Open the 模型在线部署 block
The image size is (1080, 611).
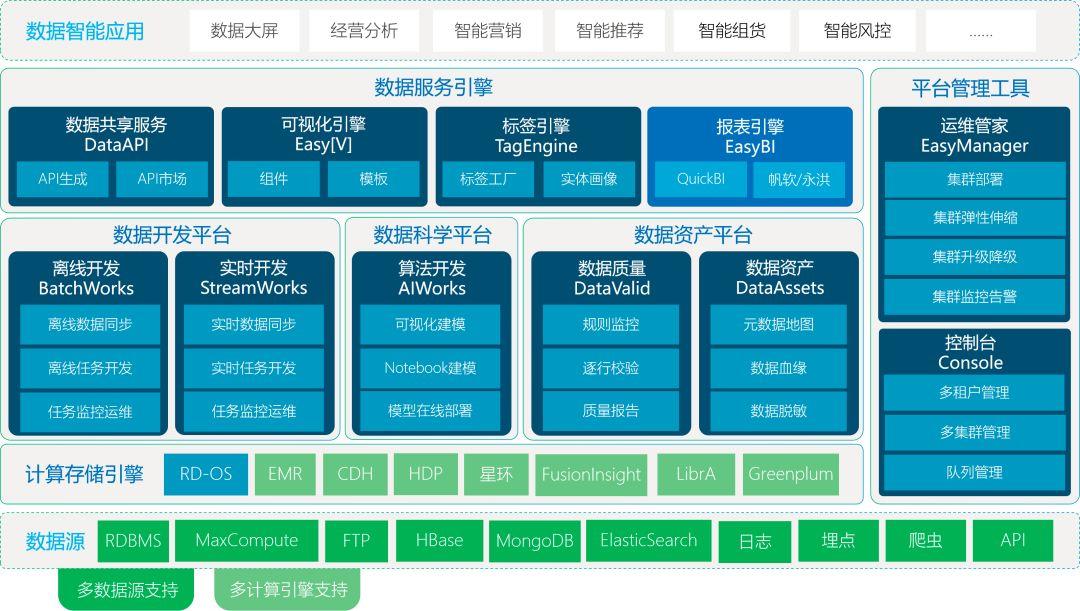[x=430, y=411]
